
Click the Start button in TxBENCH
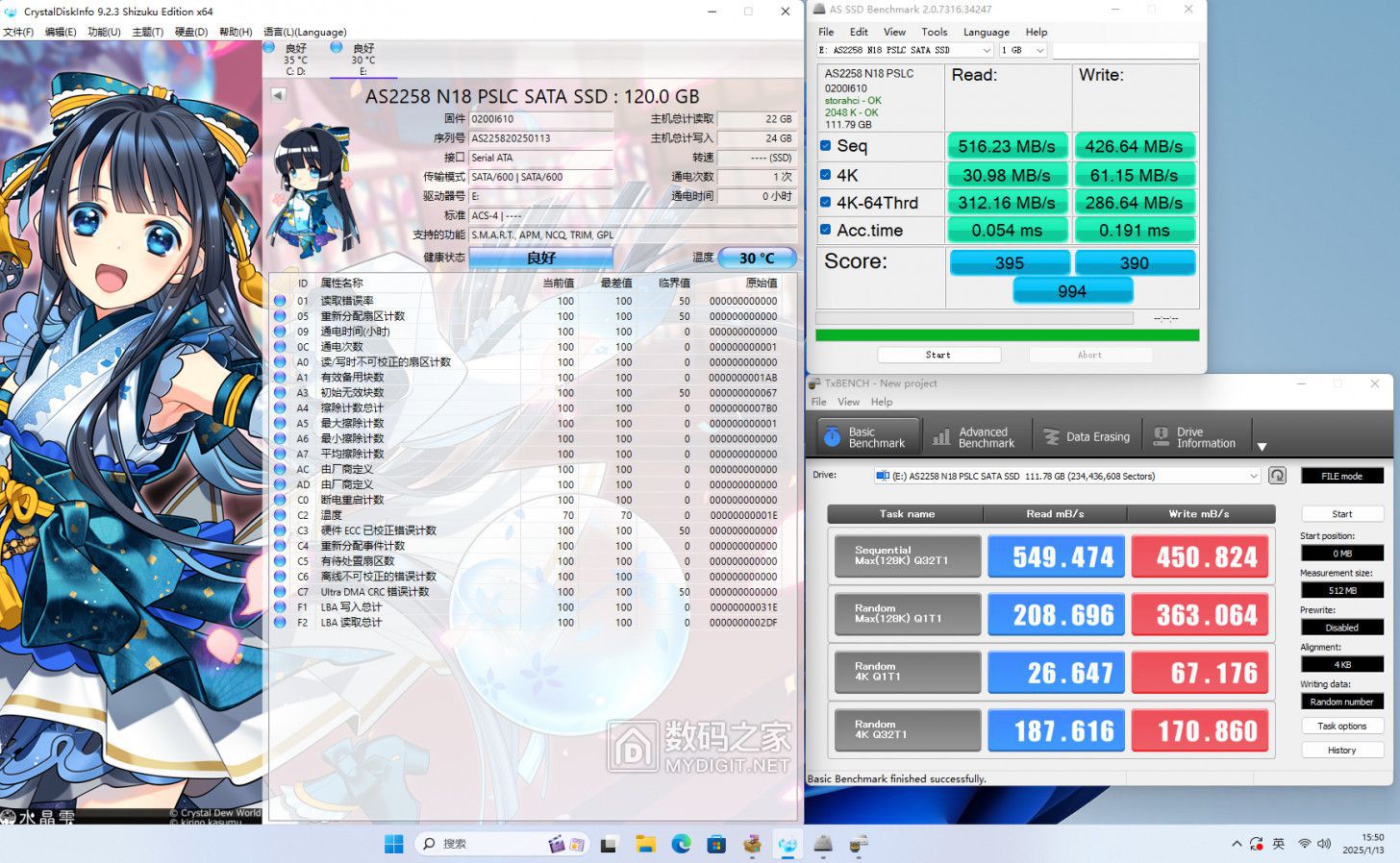[x=1341, y=514]
